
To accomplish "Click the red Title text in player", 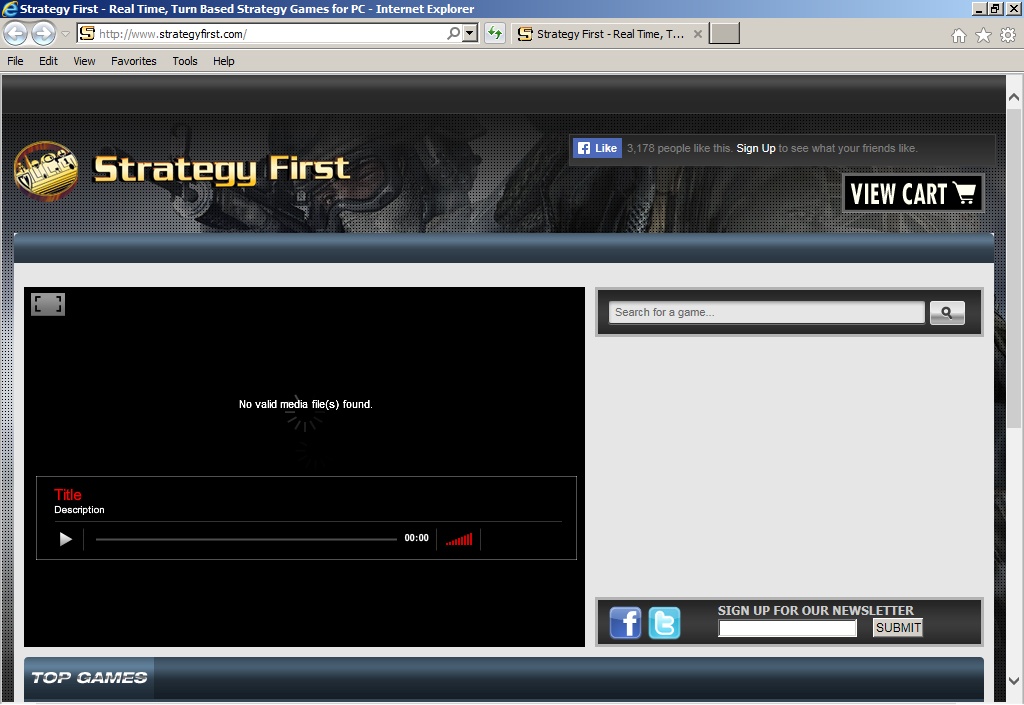I will point(68,495).
